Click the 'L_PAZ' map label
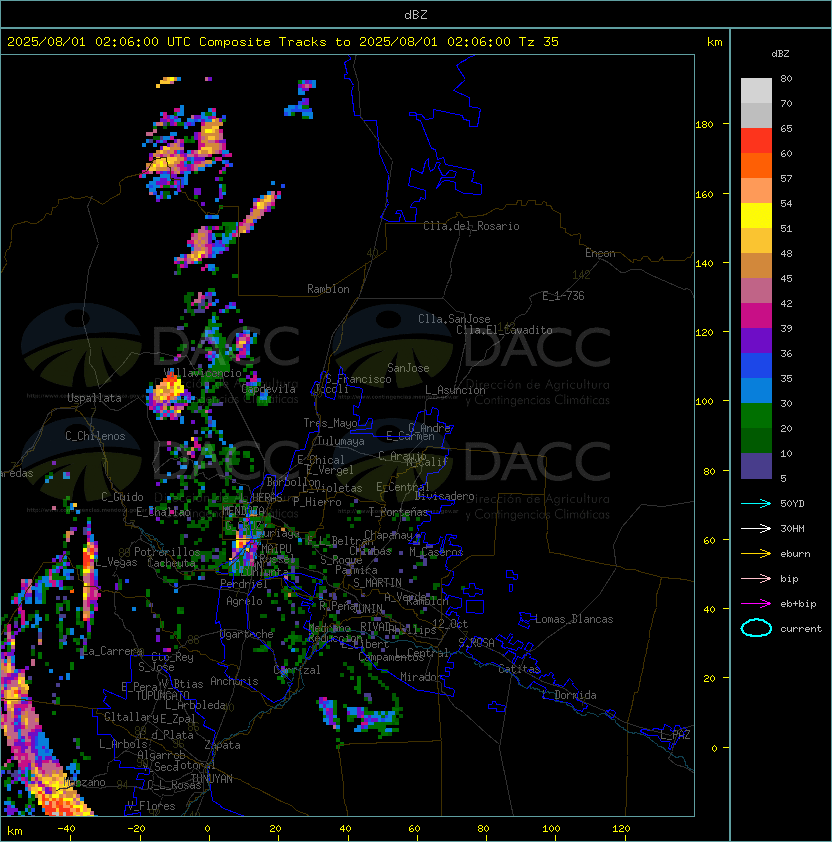 coord(675,735)
